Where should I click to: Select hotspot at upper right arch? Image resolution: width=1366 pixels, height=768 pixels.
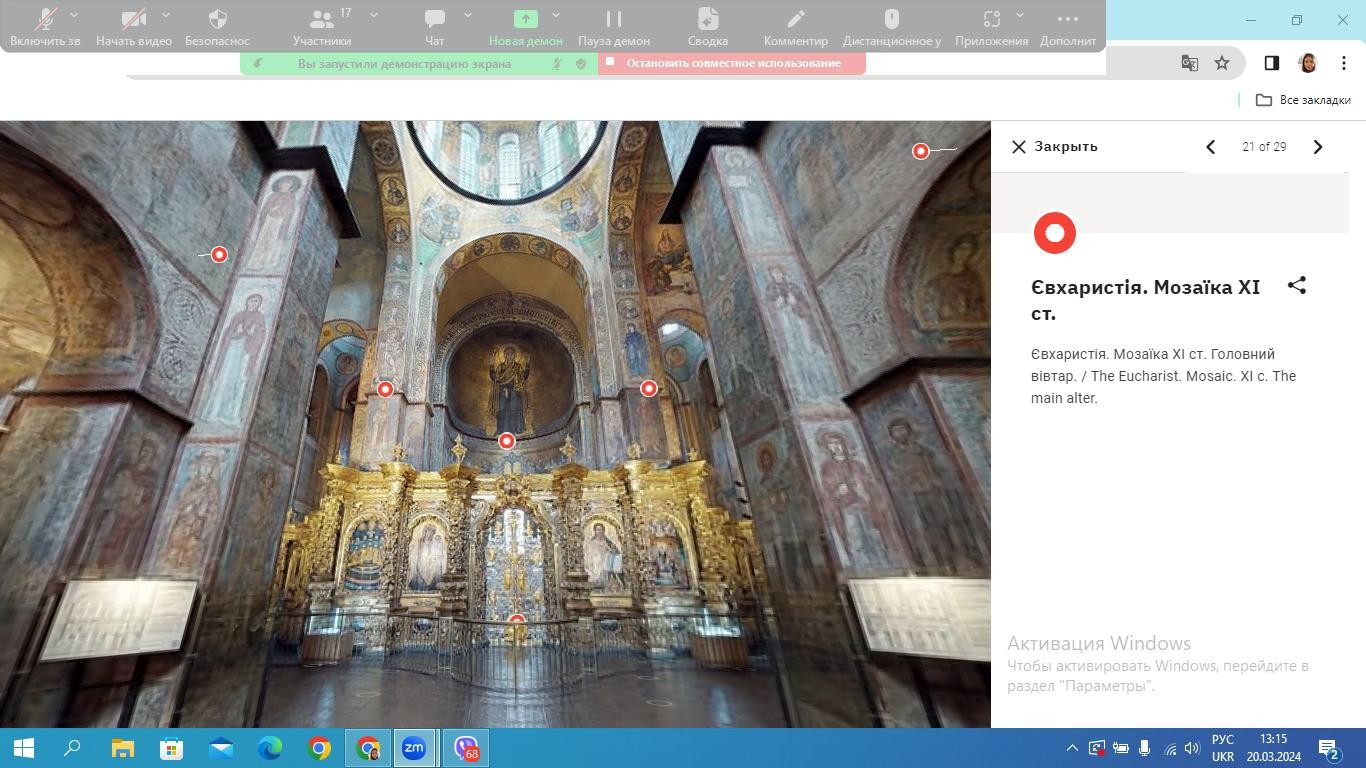coord(921,151)
